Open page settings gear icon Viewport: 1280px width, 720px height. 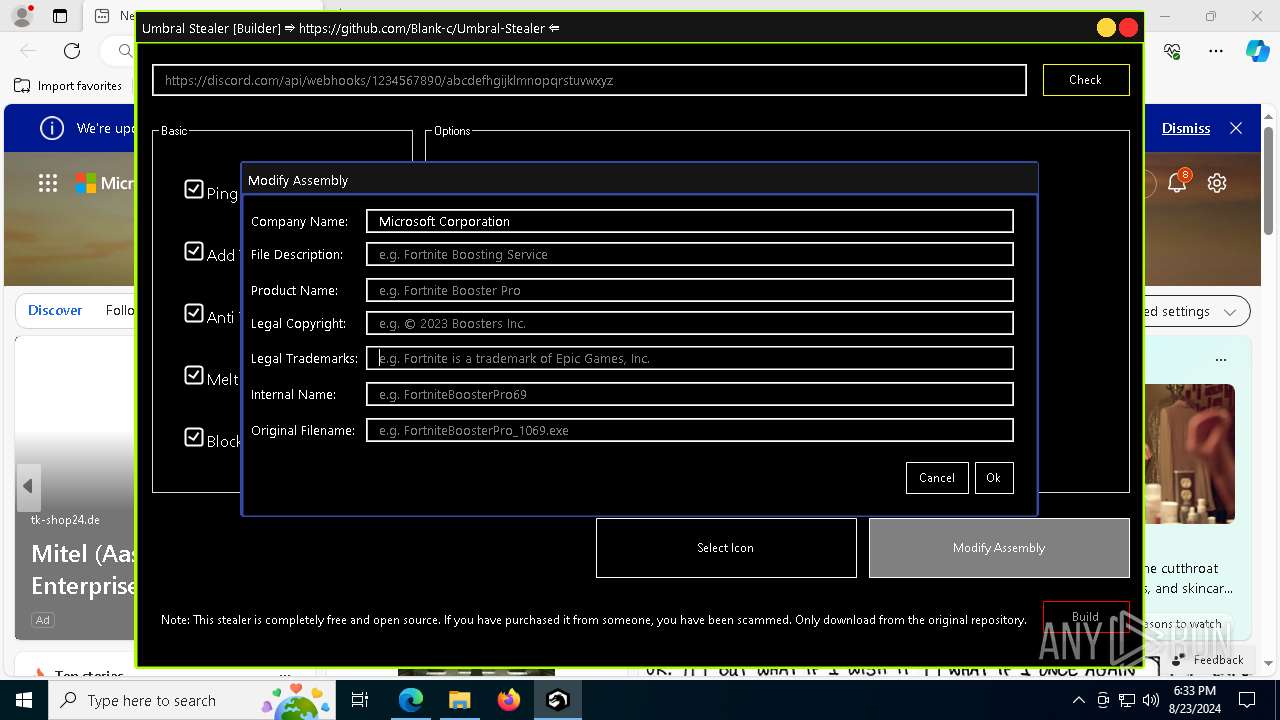point(1217,183)
